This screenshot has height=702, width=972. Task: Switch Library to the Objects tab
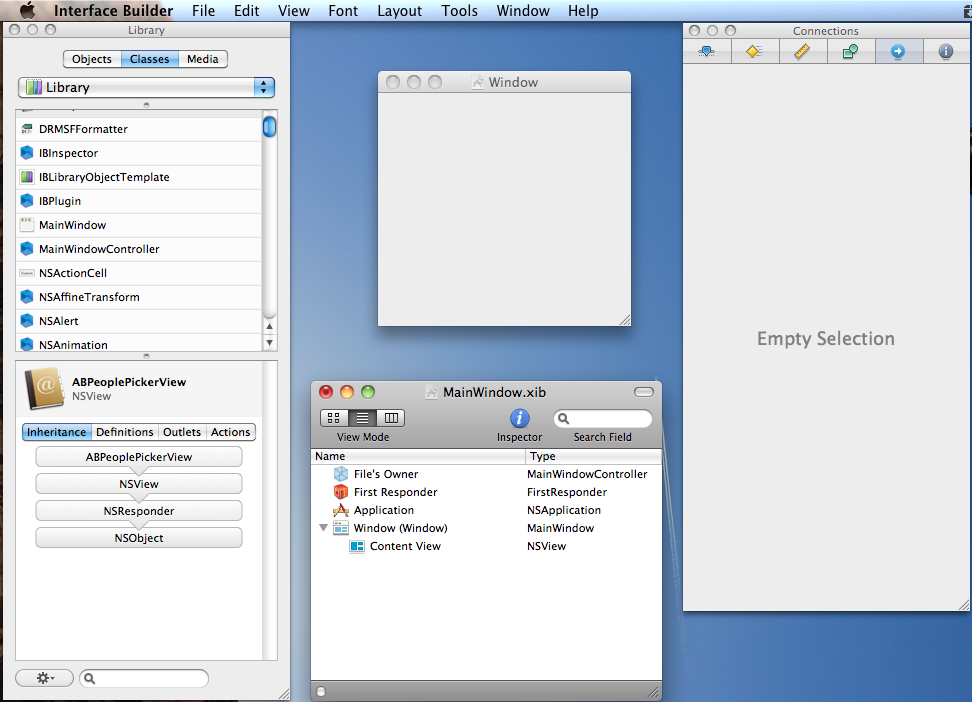click(92, 59)
